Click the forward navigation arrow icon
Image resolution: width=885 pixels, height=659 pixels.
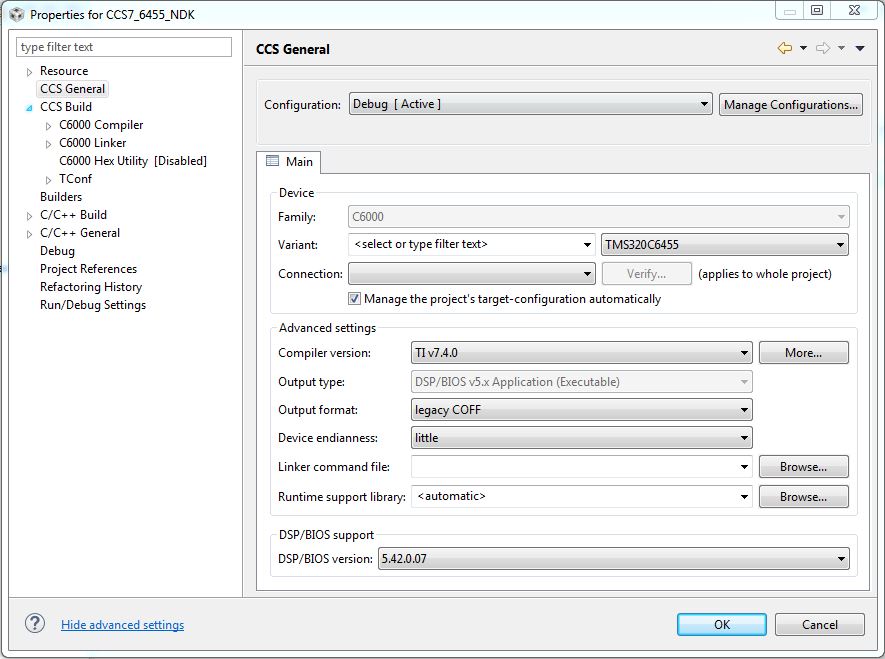point(823,48)
